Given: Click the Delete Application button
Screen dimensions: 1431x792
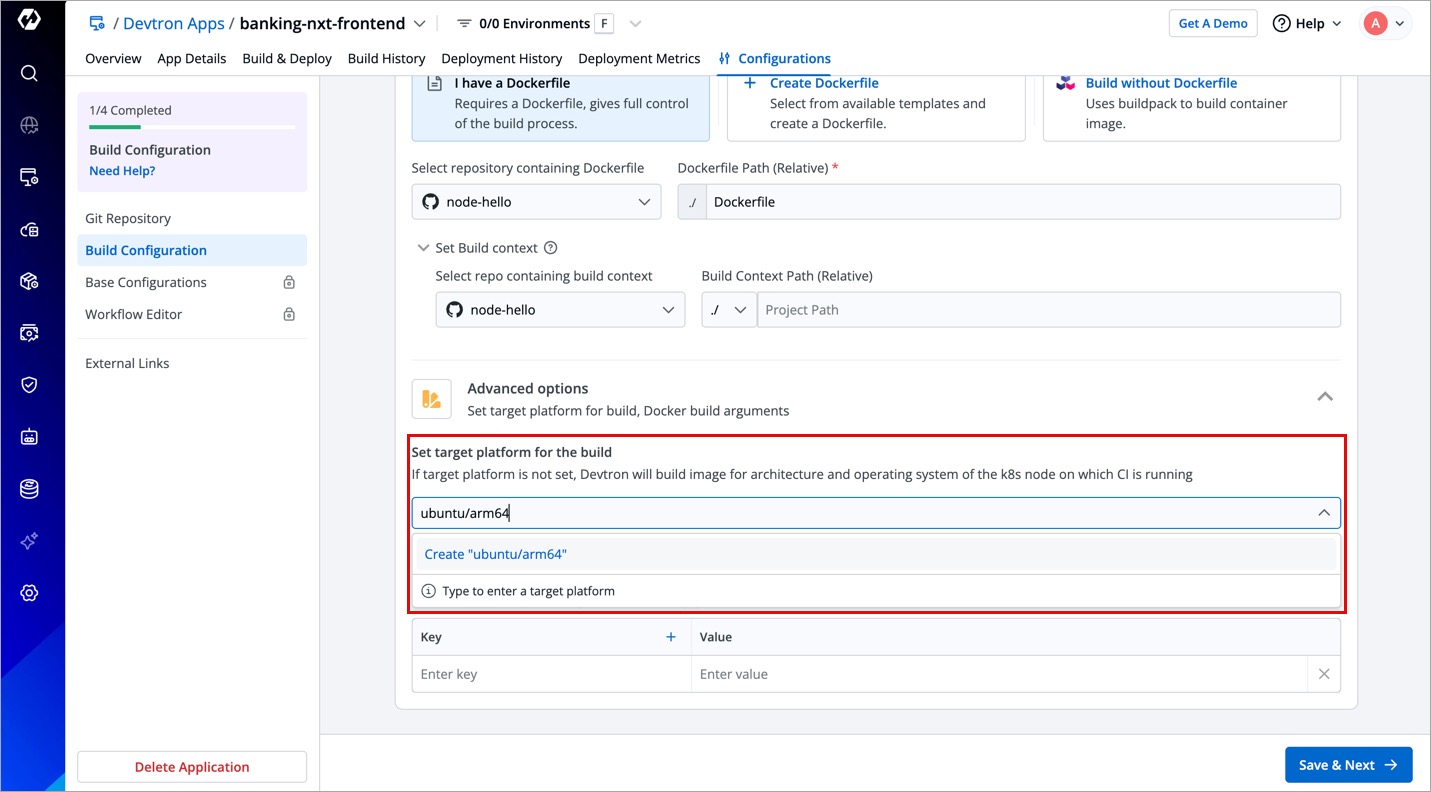Looking at the screenshot, I should [x=192, y=767].
